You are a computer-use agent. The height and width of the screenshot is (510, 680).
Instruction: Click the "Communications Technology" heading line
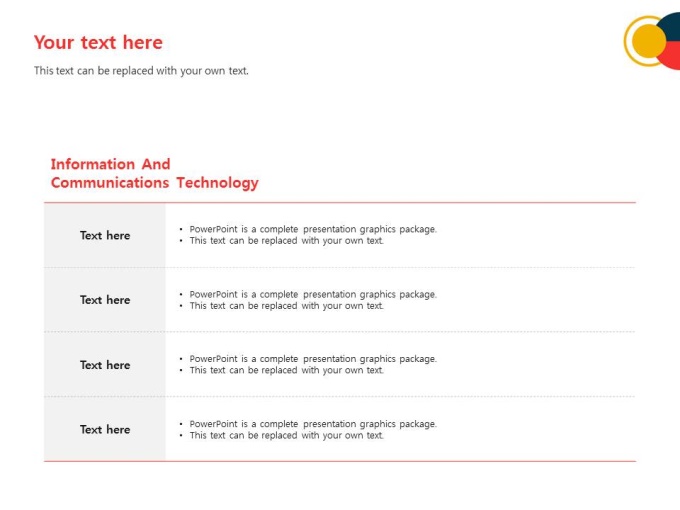coord(154,183)
